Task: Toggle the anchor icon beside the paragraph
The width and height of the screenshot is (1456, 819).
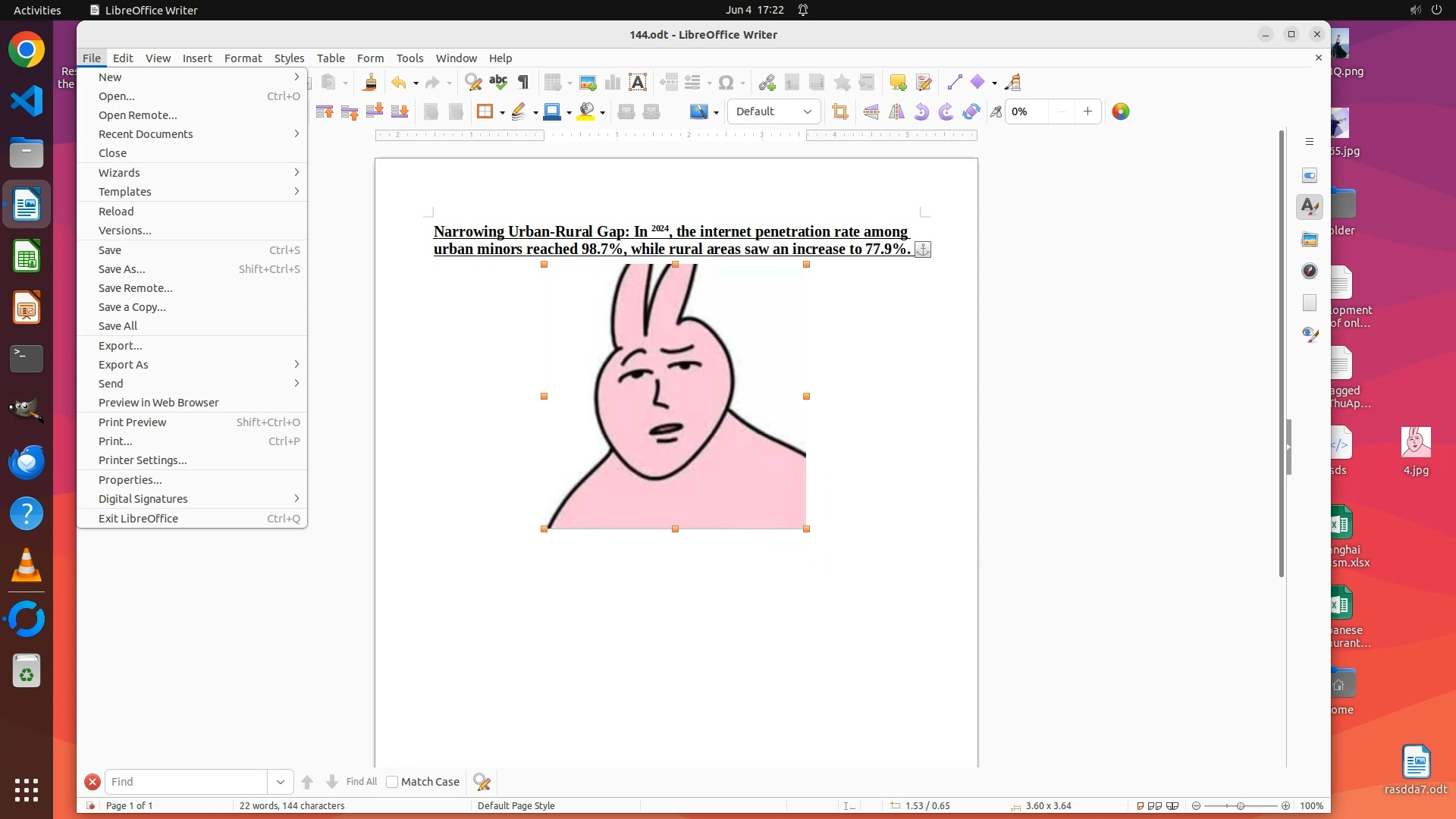Action: (x=923, y=249)
